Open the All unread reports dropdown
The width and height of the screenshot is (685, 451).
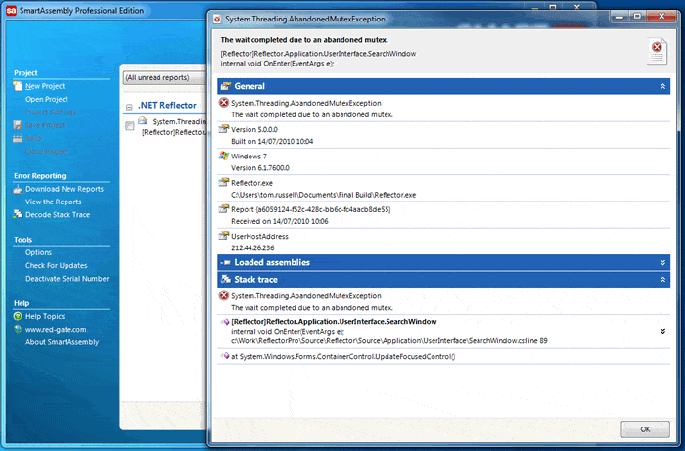[165, 77]
